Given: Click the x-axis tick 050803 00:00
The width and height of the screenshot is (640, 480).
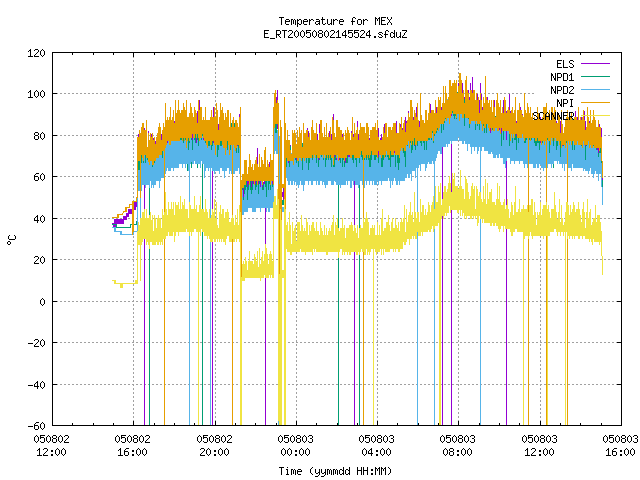Looking at the screenshot, I should [x=296, y=446].
